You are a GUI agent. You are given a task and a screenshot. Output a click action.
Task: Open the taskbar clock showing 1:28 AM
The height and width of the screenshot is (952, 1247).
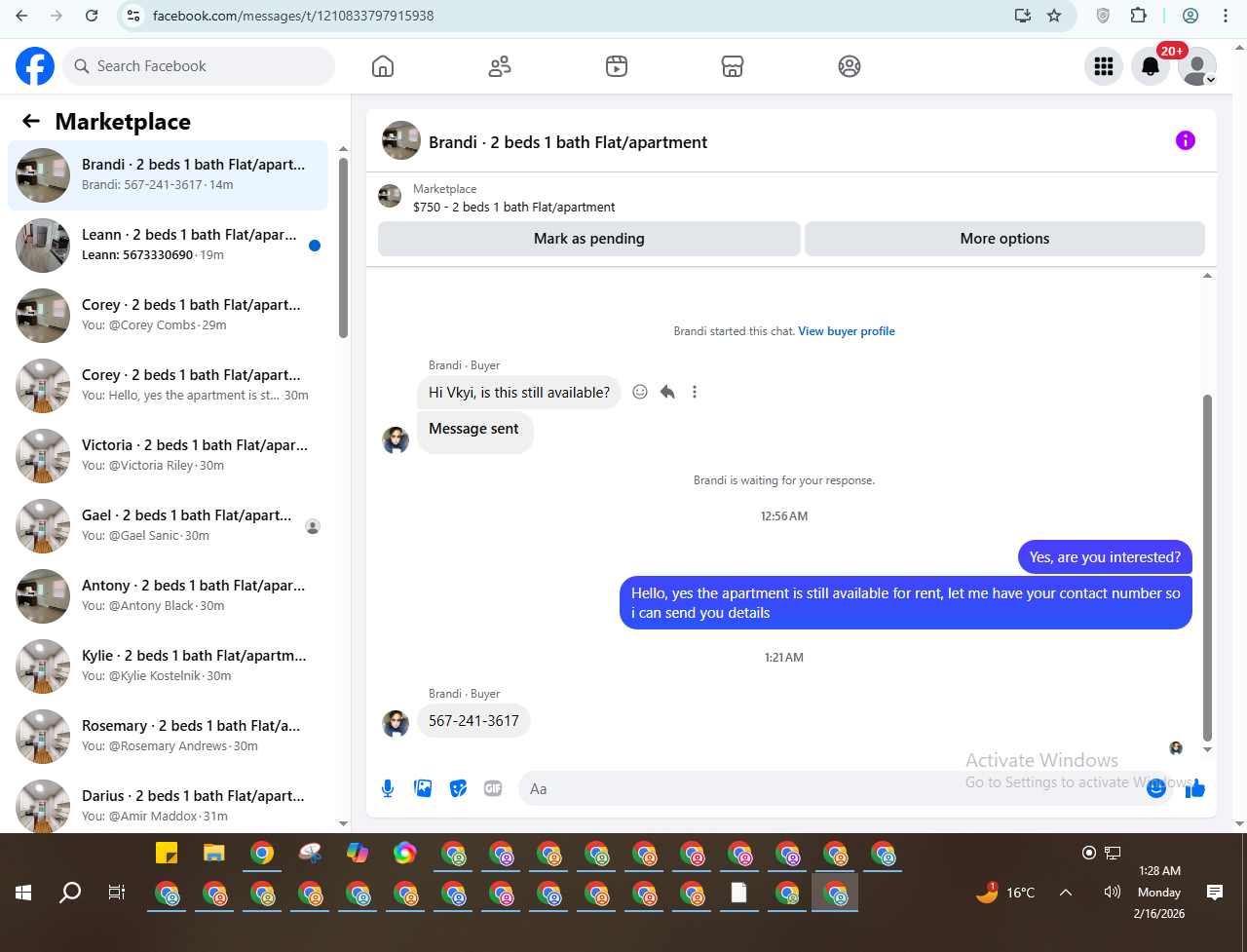(x=1158, y=893)
